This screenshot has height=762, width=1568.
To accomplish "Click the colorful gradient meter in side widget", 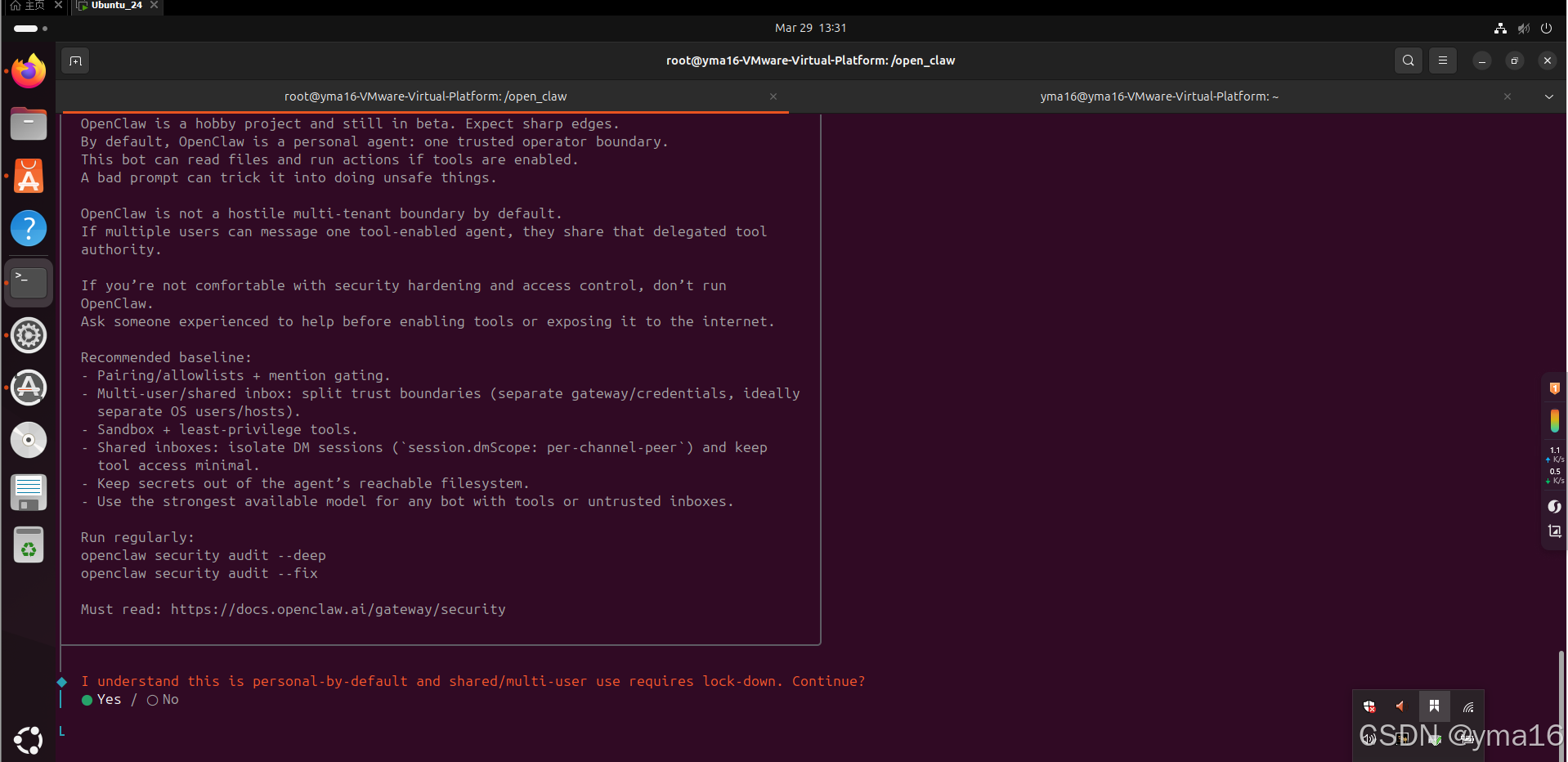I will tap(1555, 421).
